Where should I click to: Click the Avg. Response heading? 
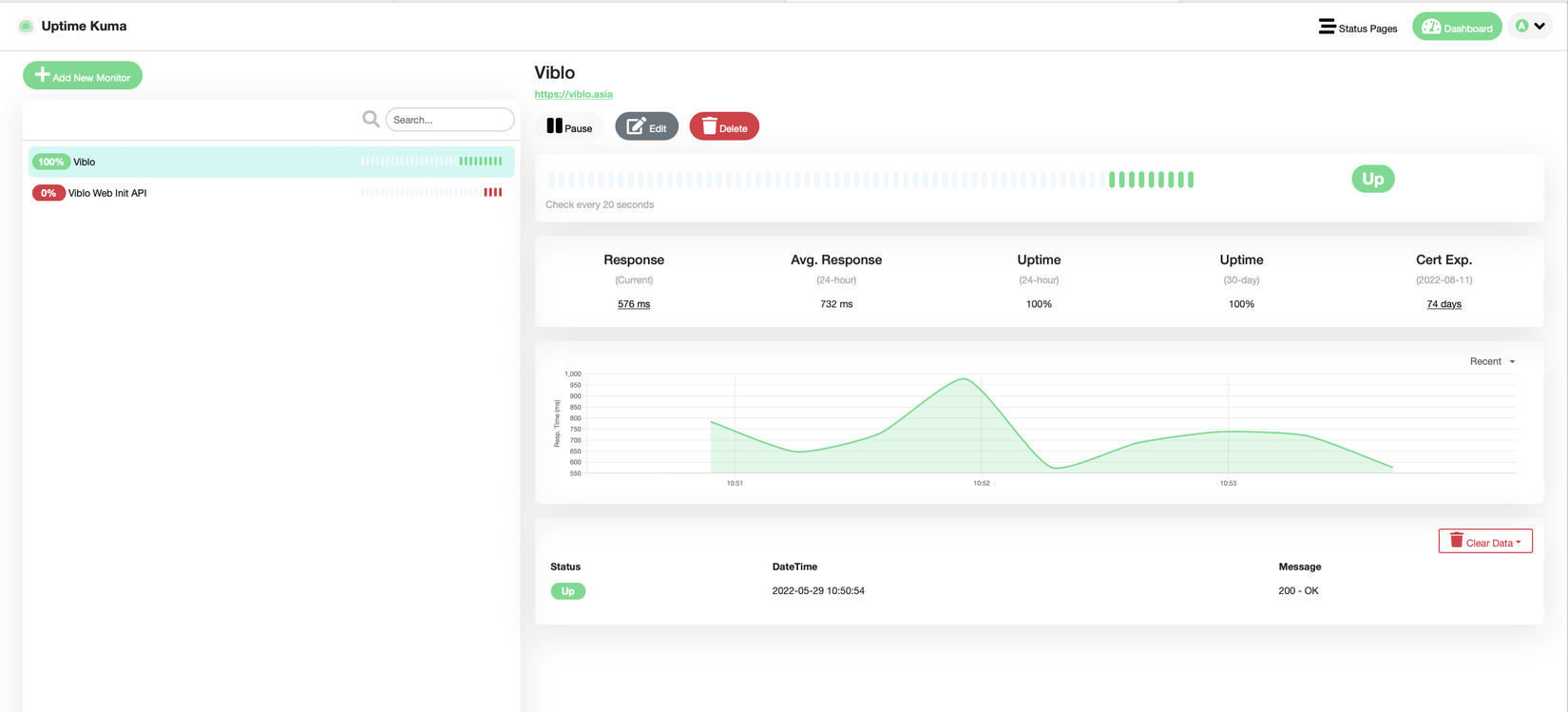click(x=836, y=260)
